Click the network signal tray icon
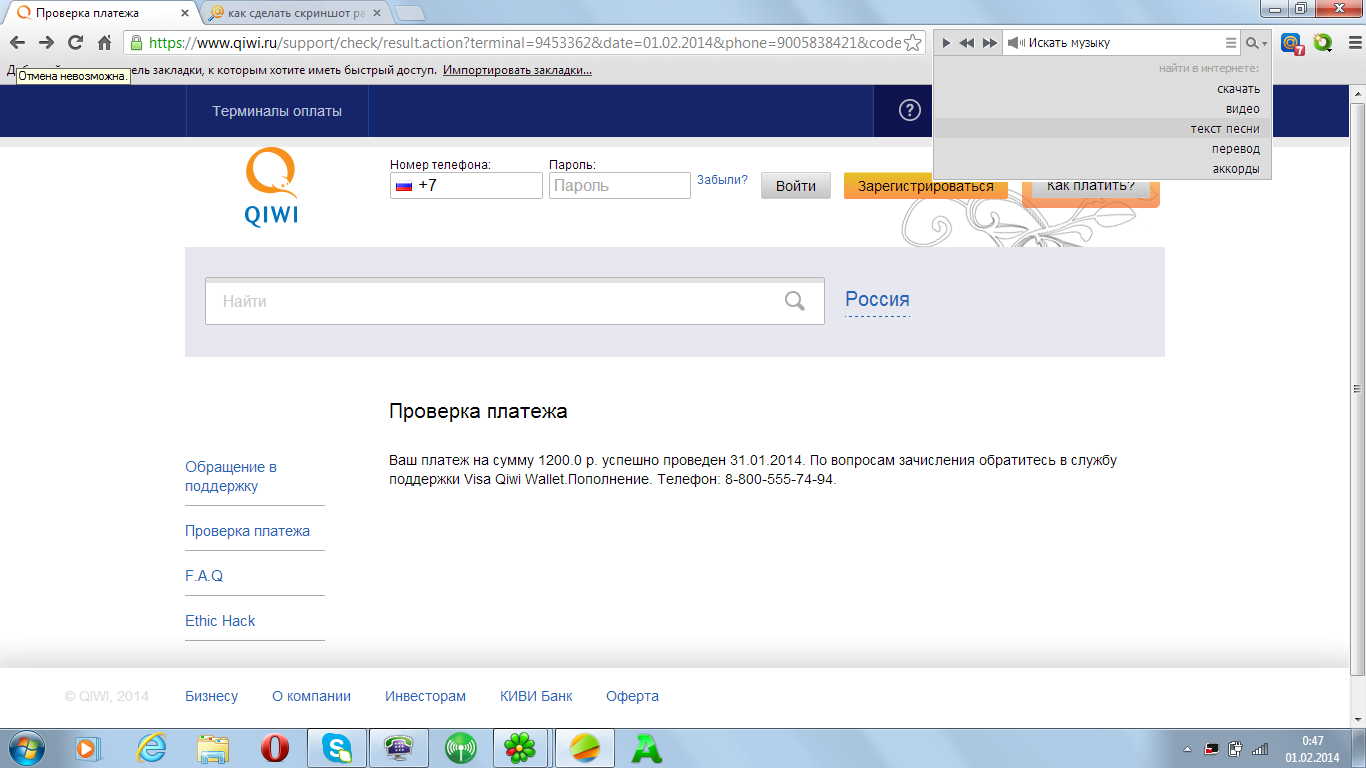 (1260, 748)
